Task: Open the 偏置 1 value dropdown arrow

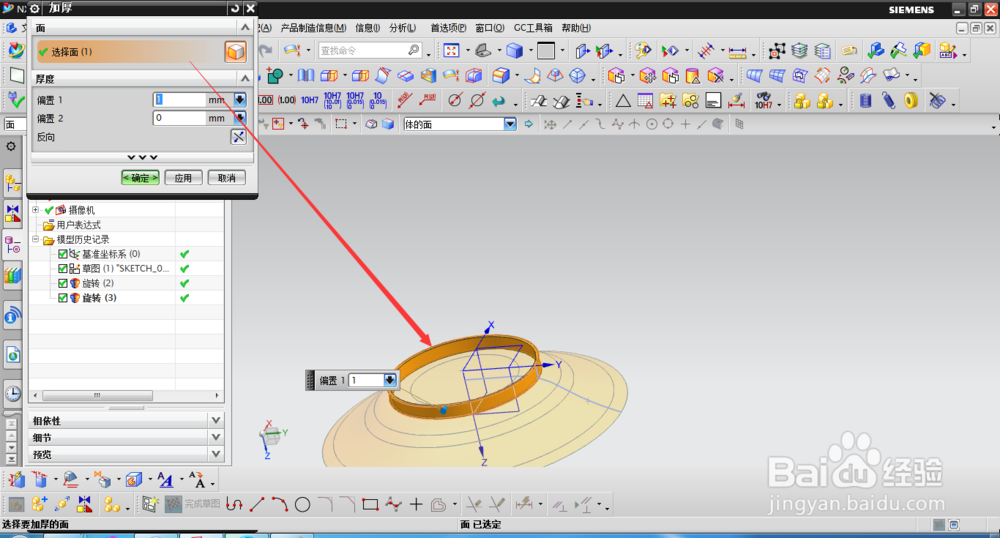Action: pos(240,99)
